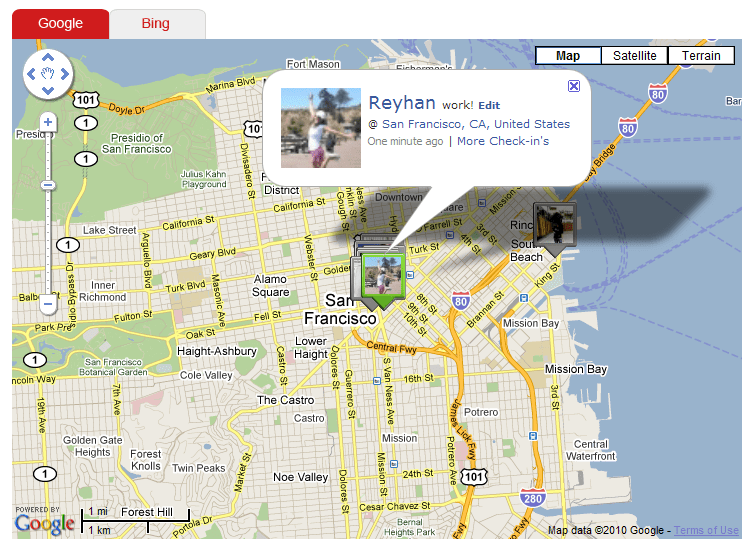The image size is (756, 541).
Task: Open San Francisco, CA, United States link
Action: tap(476, 124)
